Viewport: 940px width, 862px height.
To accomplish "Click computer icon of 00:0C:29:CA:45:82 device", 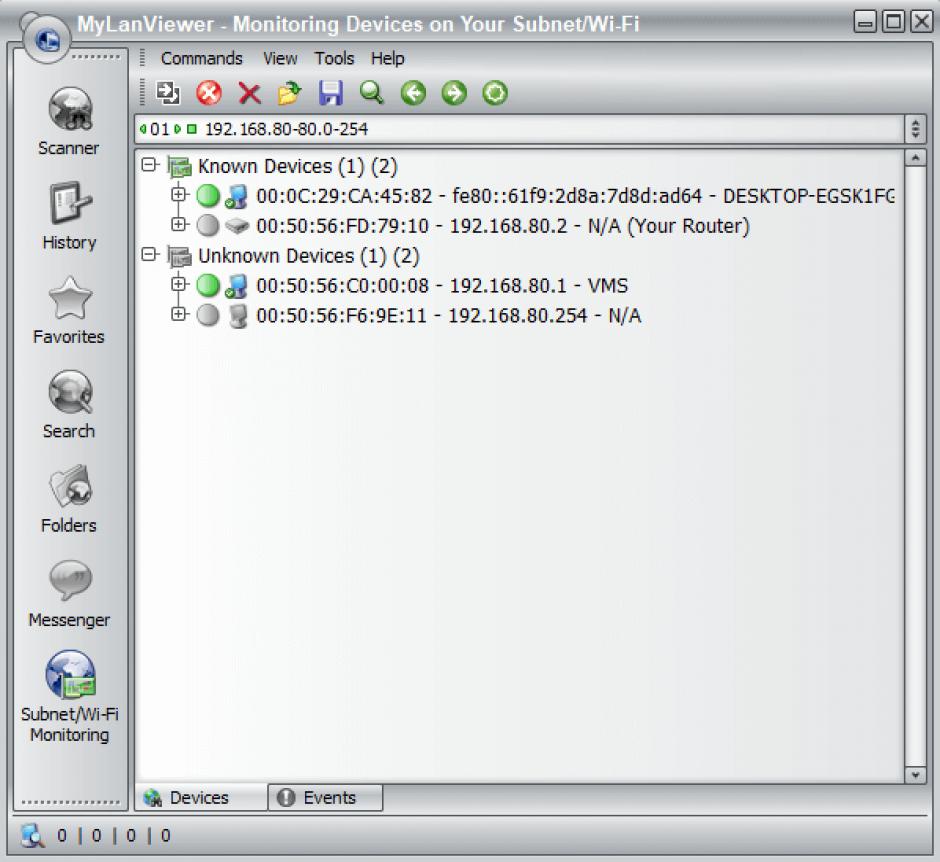I will point(236,196).
